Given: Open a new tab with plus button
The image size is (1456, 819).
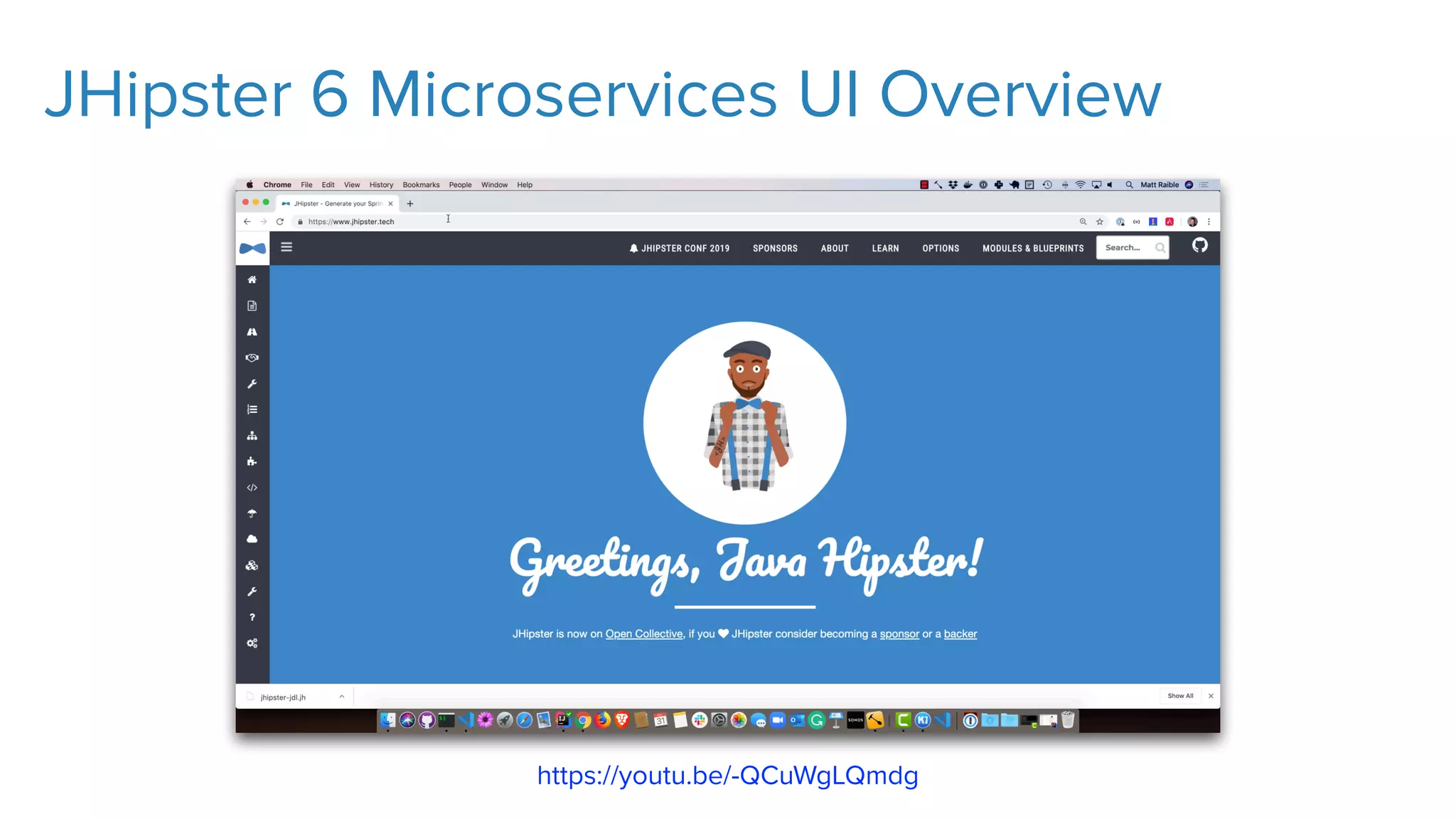Looking at the screenshot, I should point(409,203).
